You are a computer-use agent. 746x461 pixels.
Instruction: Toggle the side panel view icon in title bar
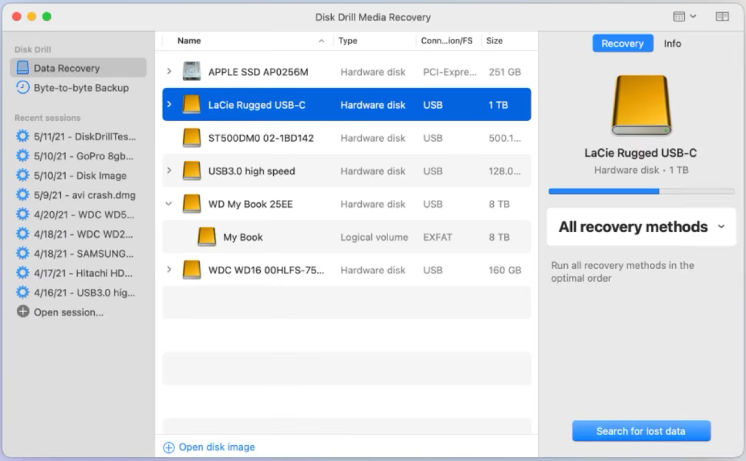(x=722, y=17)
